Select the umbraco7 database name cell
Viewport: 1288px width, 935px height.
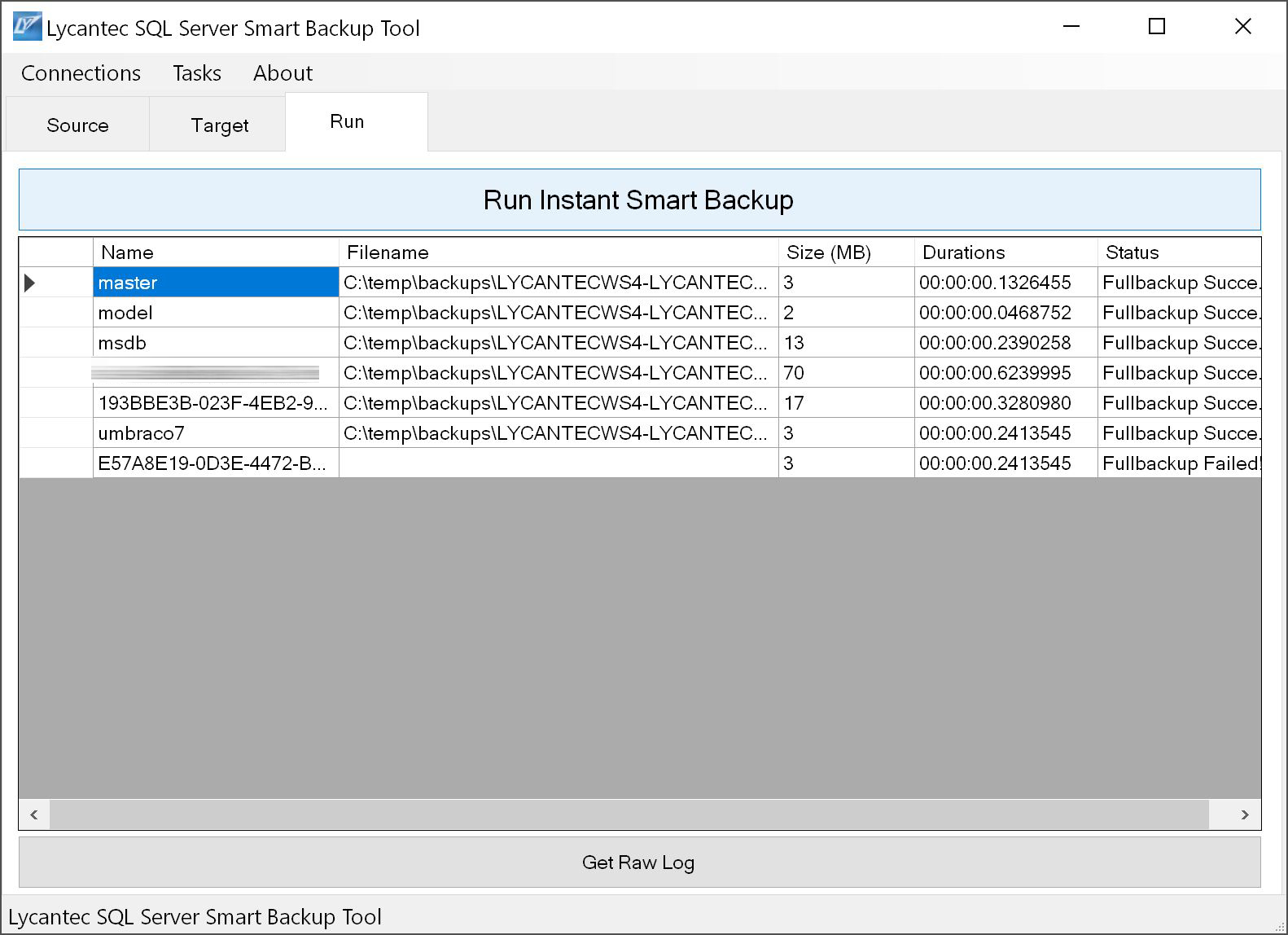click(x=216, y=433)
